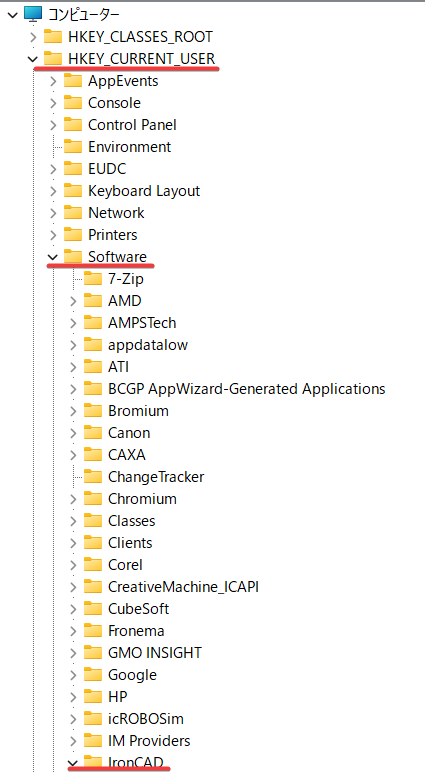Select the GMO INSIGHT key
The height and width of the screenshot is (773, 425).
pos(155,653)
